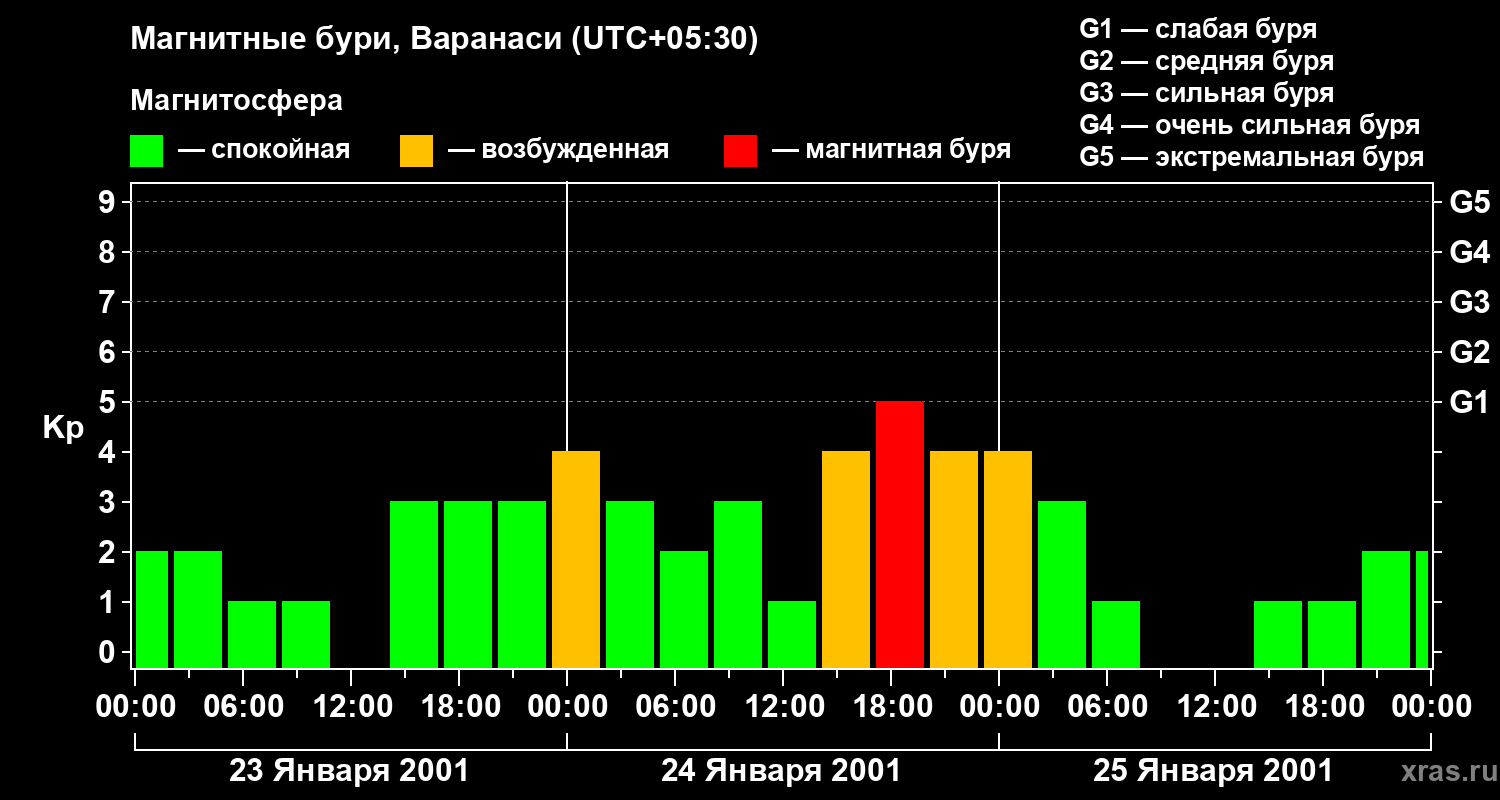
Task: Click the 'Магнитосфера' heading
Action: click(237, 101)
